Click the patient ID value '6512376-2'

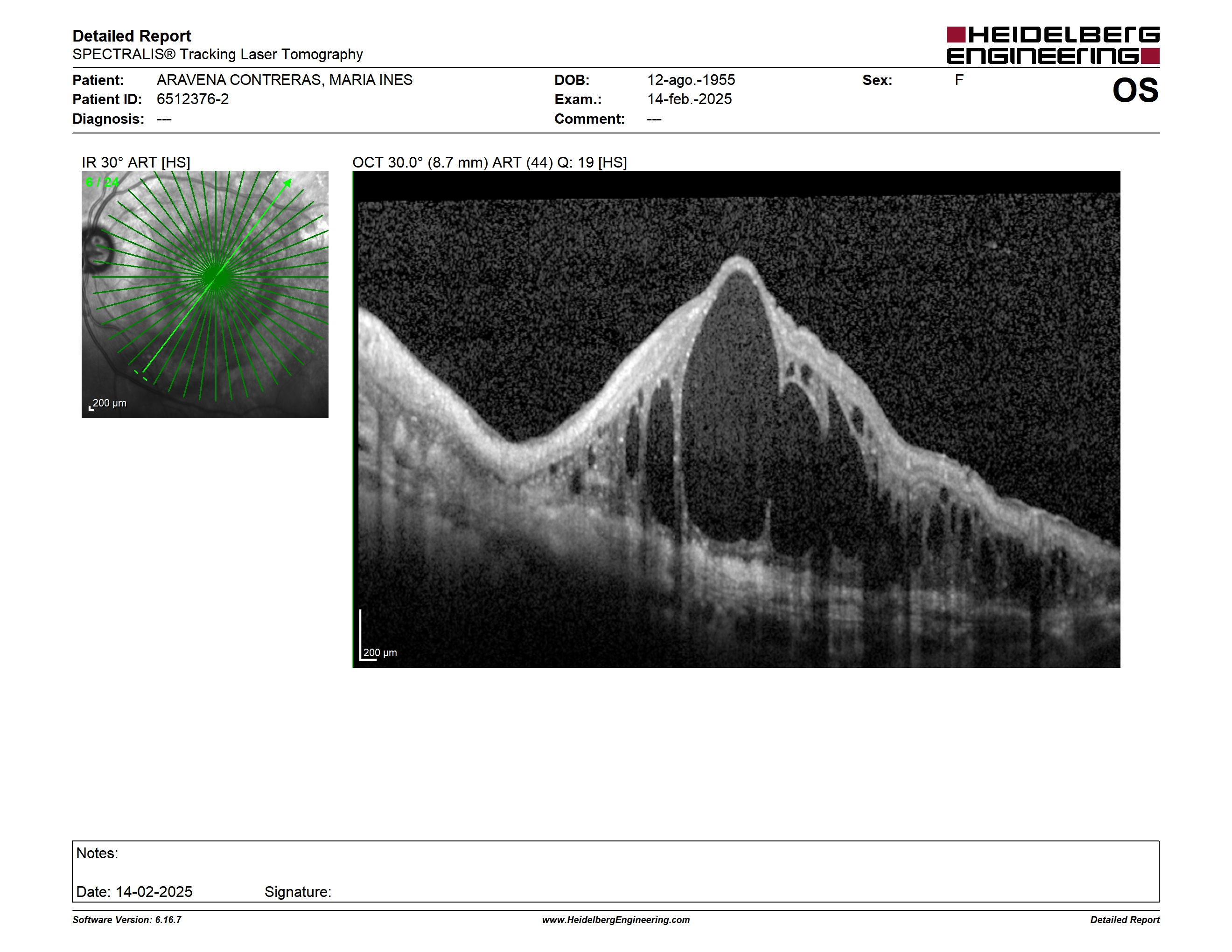coord(192,98)
